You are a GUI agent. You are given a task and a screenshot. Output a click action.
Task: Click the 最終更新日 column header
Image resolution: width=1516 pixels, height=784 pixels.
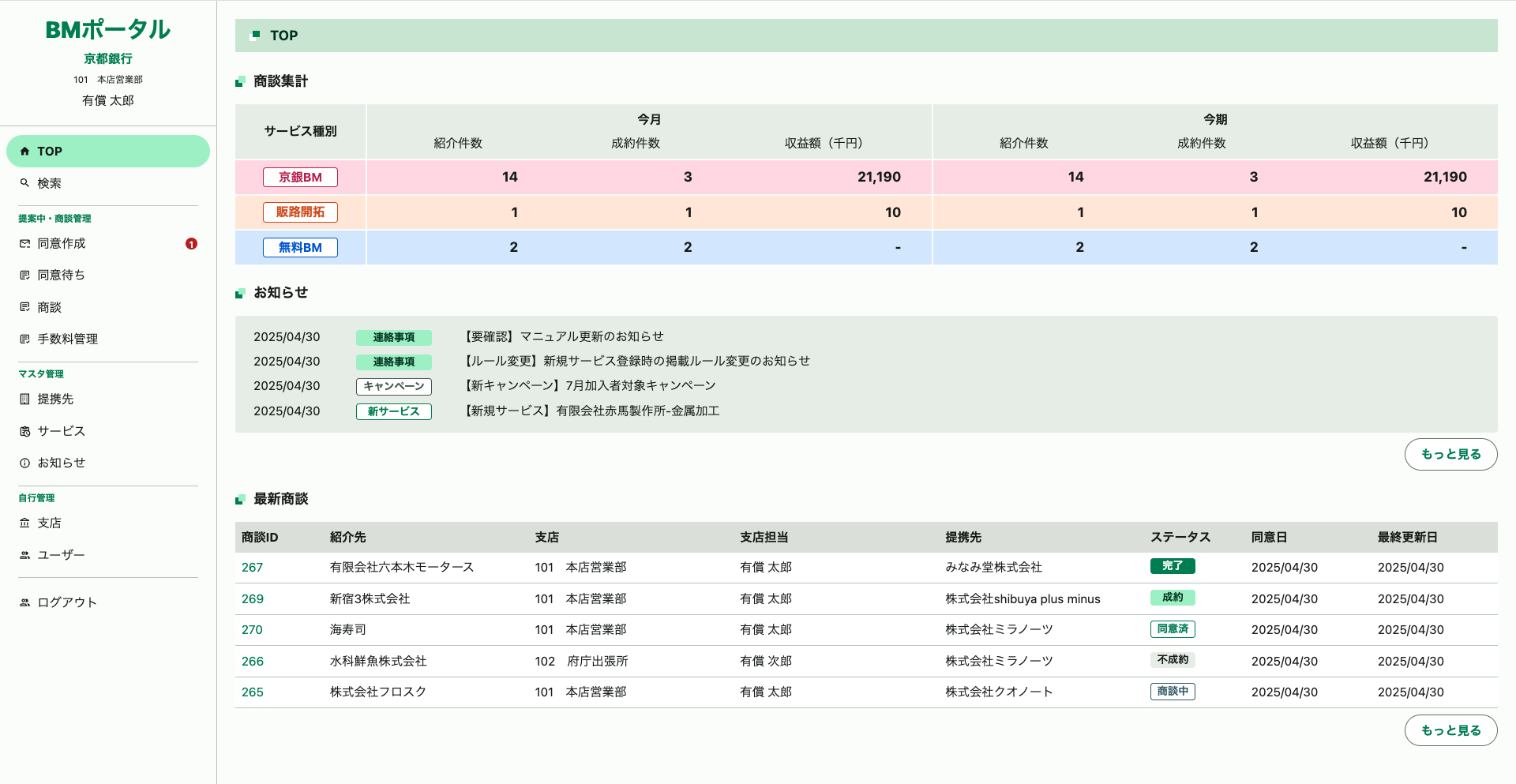(x=1407, y=538)
